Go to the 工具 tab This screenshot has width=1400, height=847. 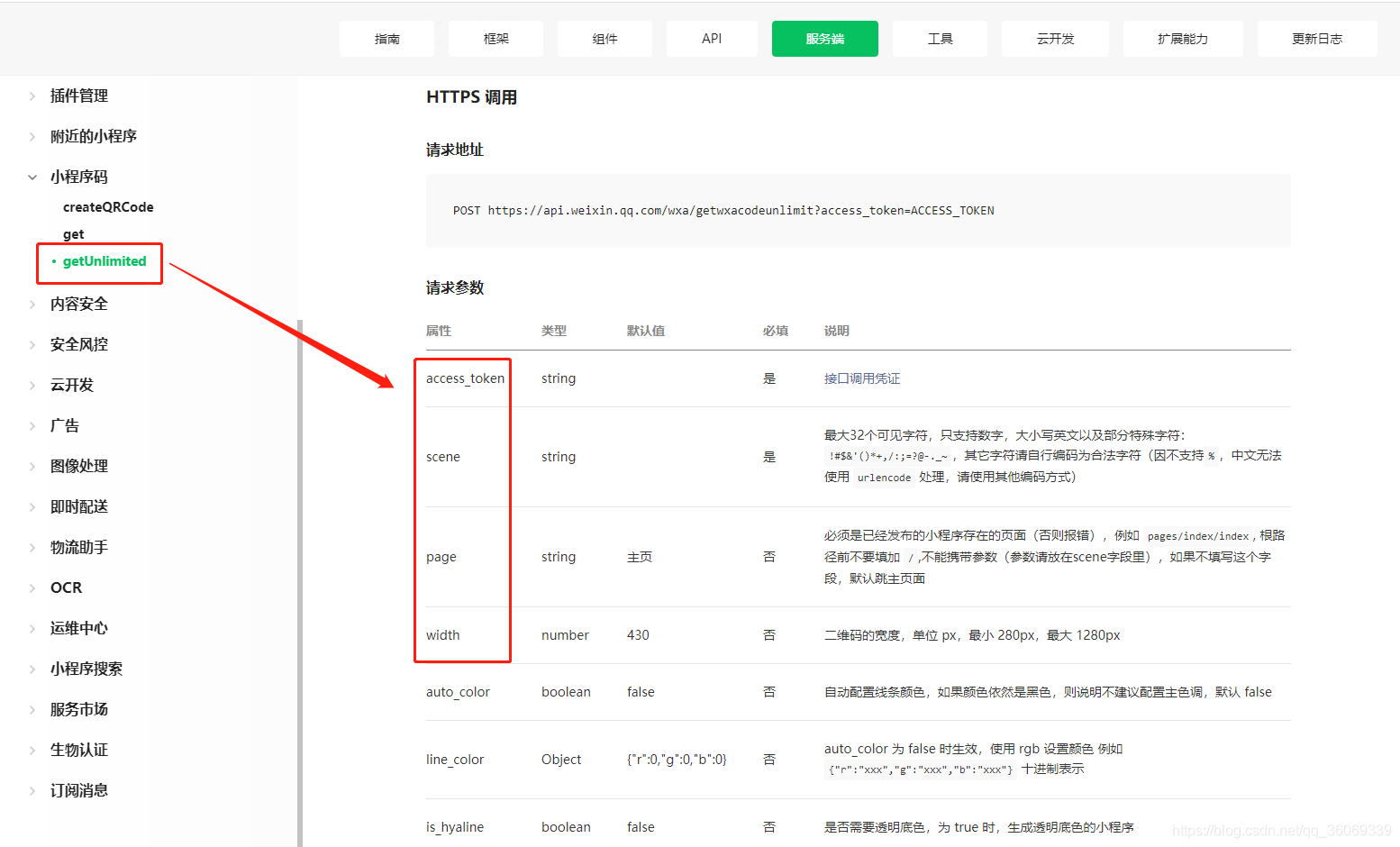tap(940, 39)
